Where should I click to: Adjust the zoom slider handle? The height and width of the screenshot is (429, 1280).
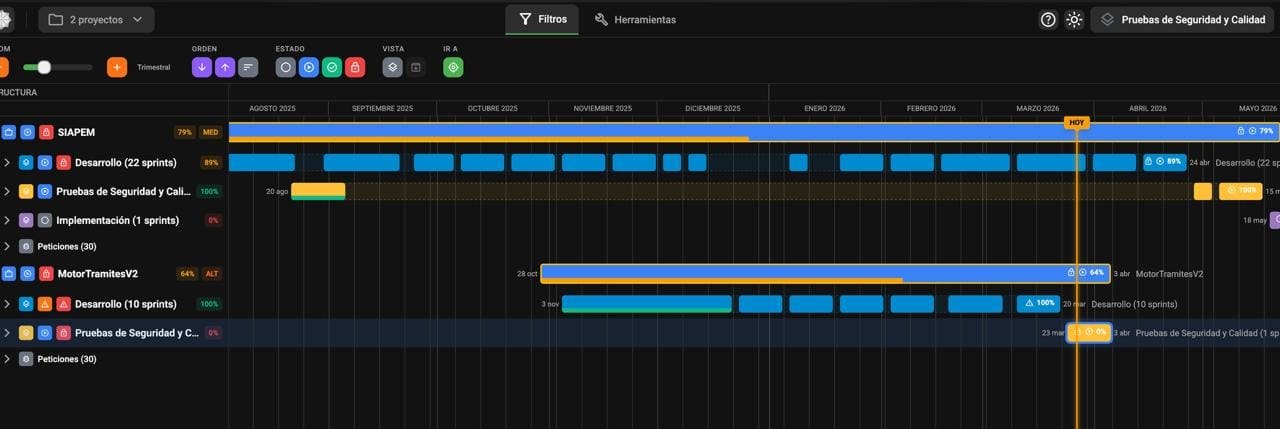[x=44, y=67]
